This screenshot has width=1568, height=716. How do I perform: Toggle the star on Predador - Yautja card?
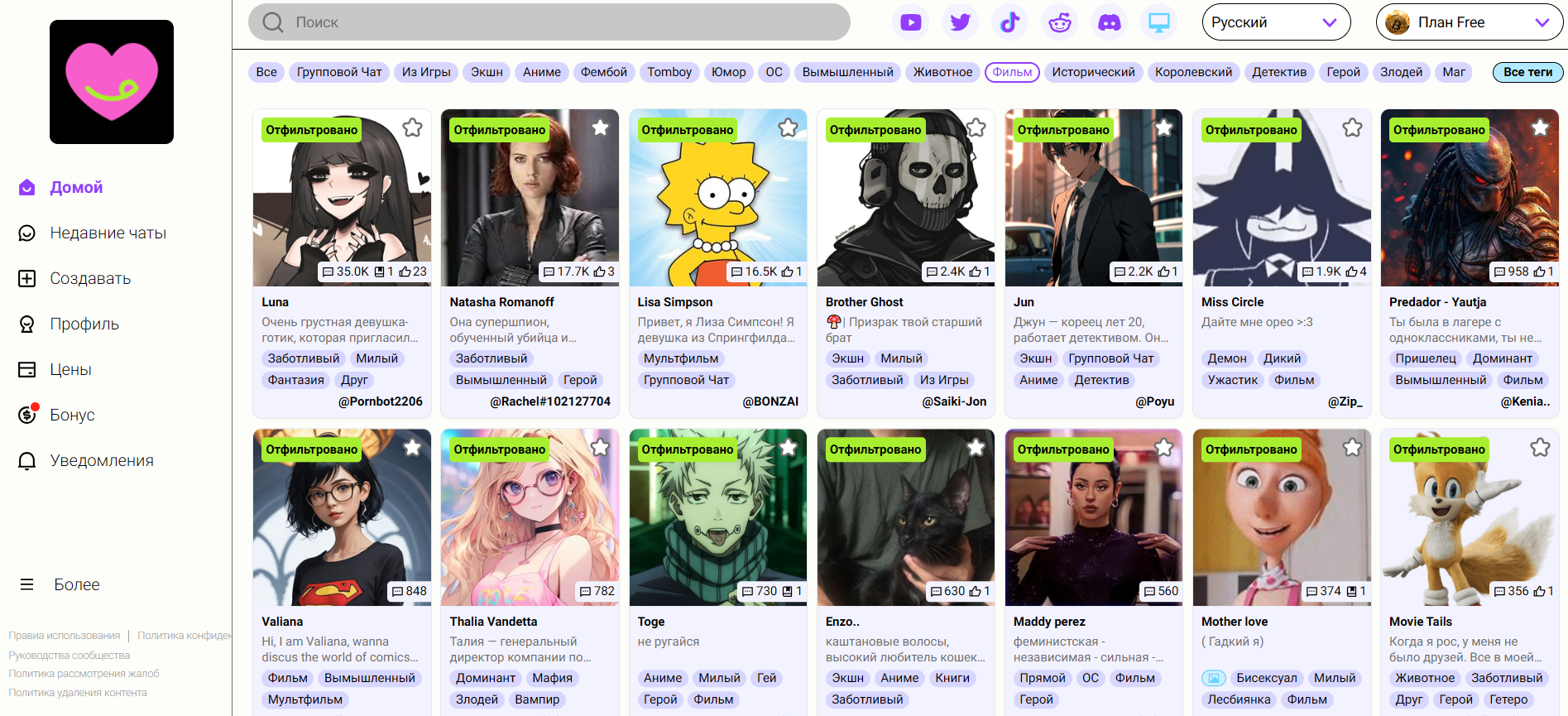tap(1540, 127)
